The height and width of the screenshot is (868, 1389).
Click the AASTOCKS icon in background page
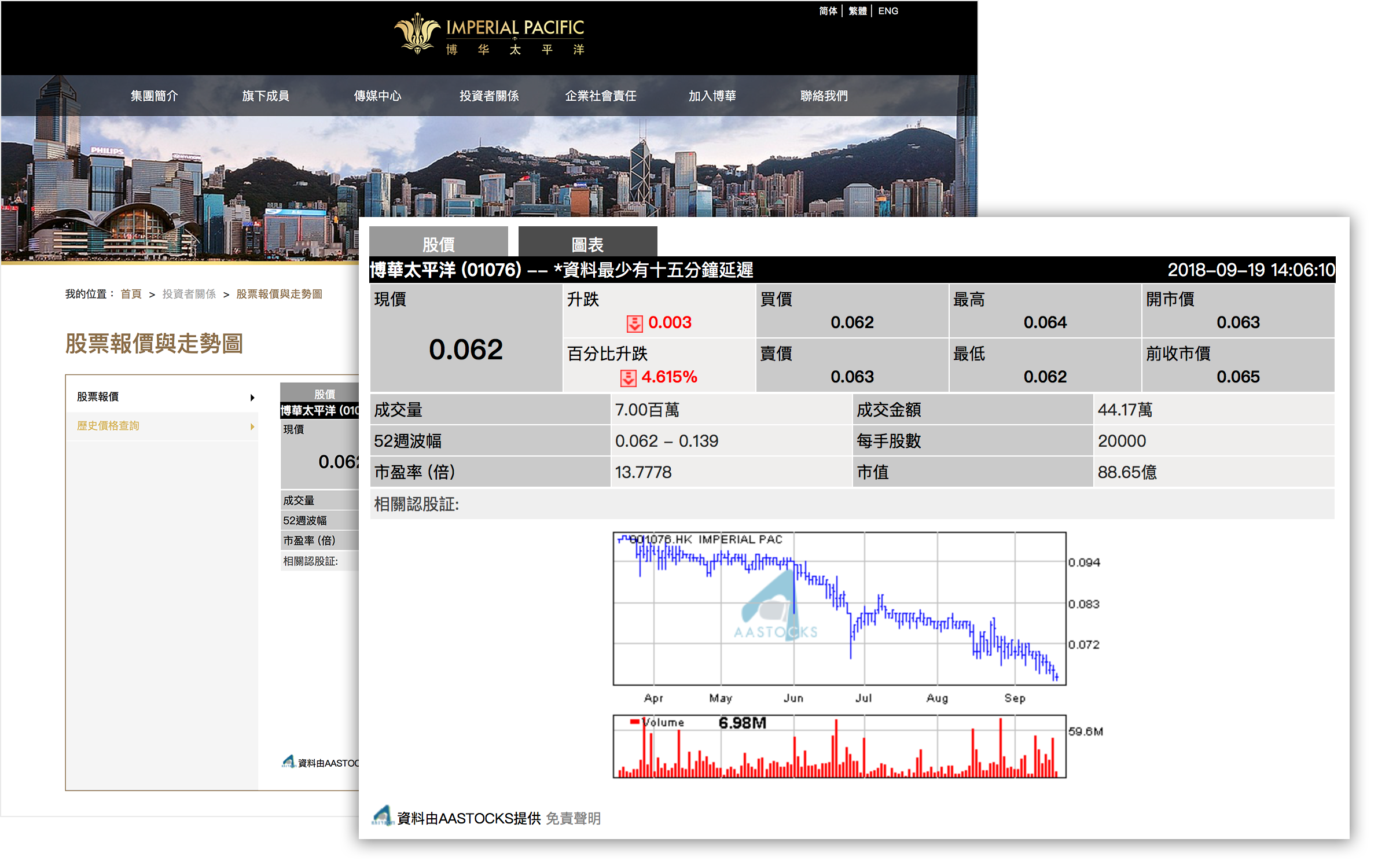[x=288, y=762]
